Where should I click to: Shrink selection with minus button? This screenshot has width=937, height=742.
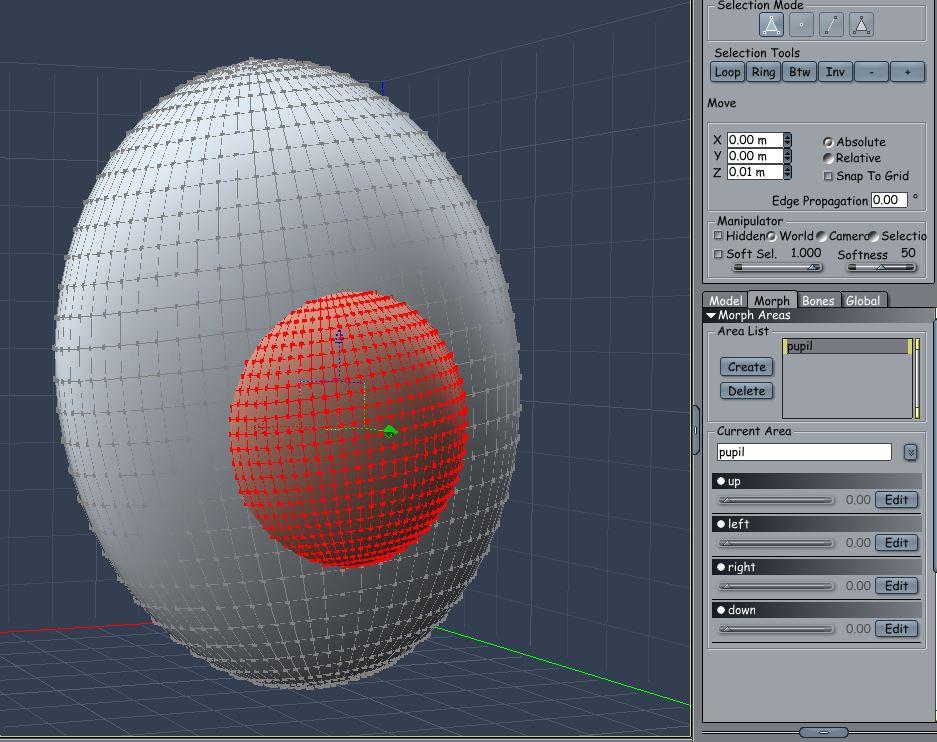(871, 72)
